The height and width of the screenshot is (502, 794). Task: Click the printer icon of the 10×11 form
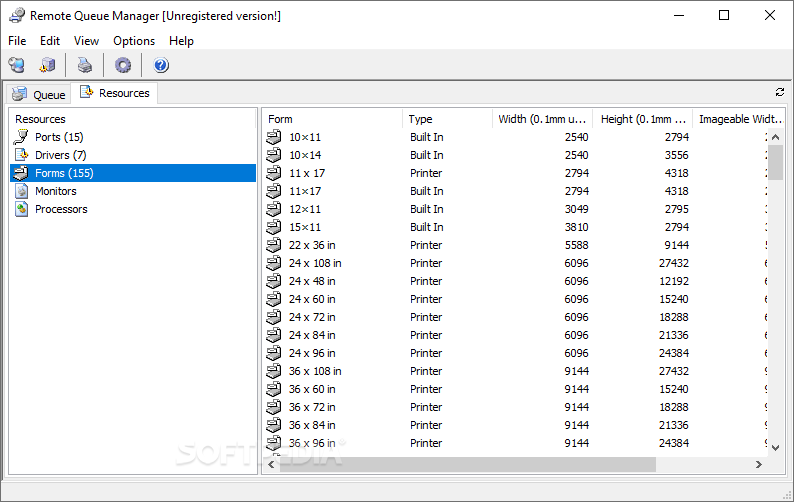pyautogui.click(x=273, y=137)
